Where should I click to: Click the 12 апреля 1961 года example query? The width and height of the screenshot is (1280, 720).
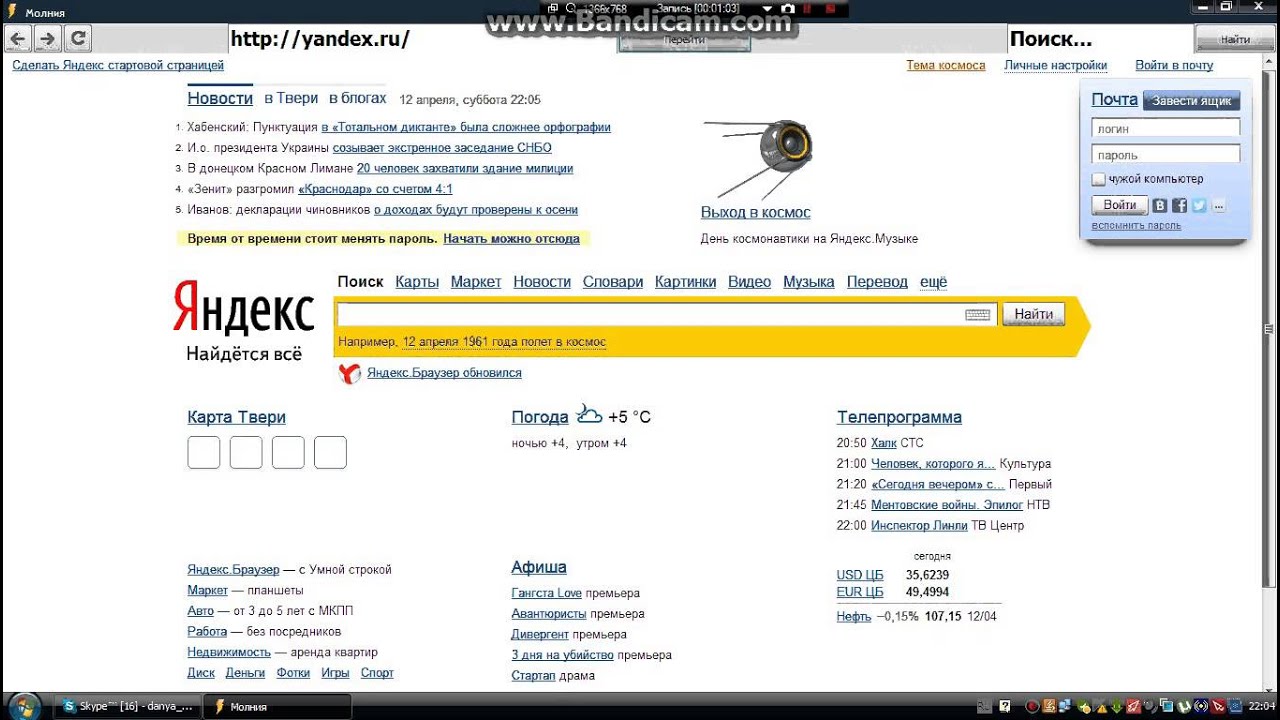tap(504, 342)
